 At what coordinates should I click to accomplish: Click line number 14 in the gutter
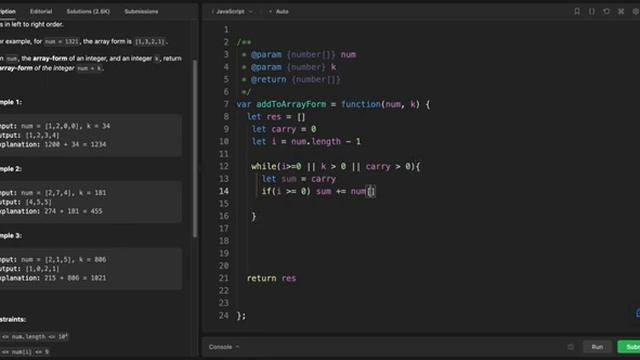coord(224,191)
